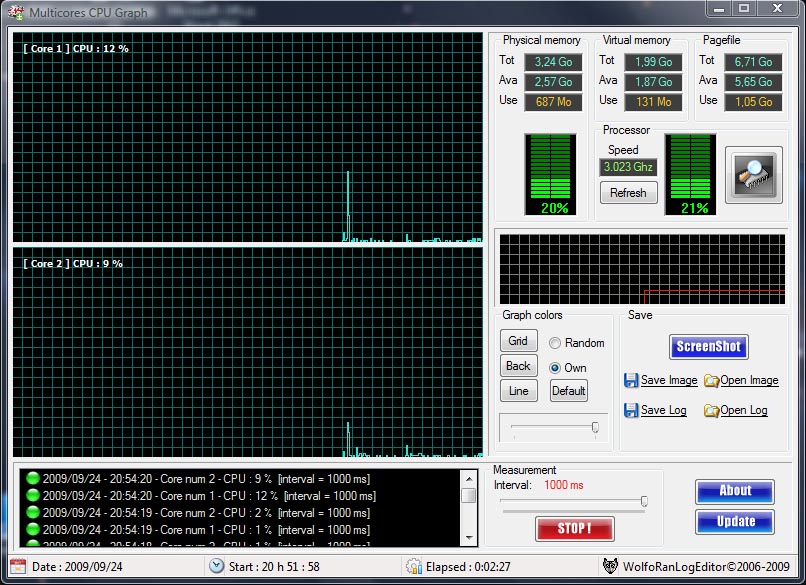Screen dimensions: 806x585
Task: Open the About dialog
Action: (734, 491)
